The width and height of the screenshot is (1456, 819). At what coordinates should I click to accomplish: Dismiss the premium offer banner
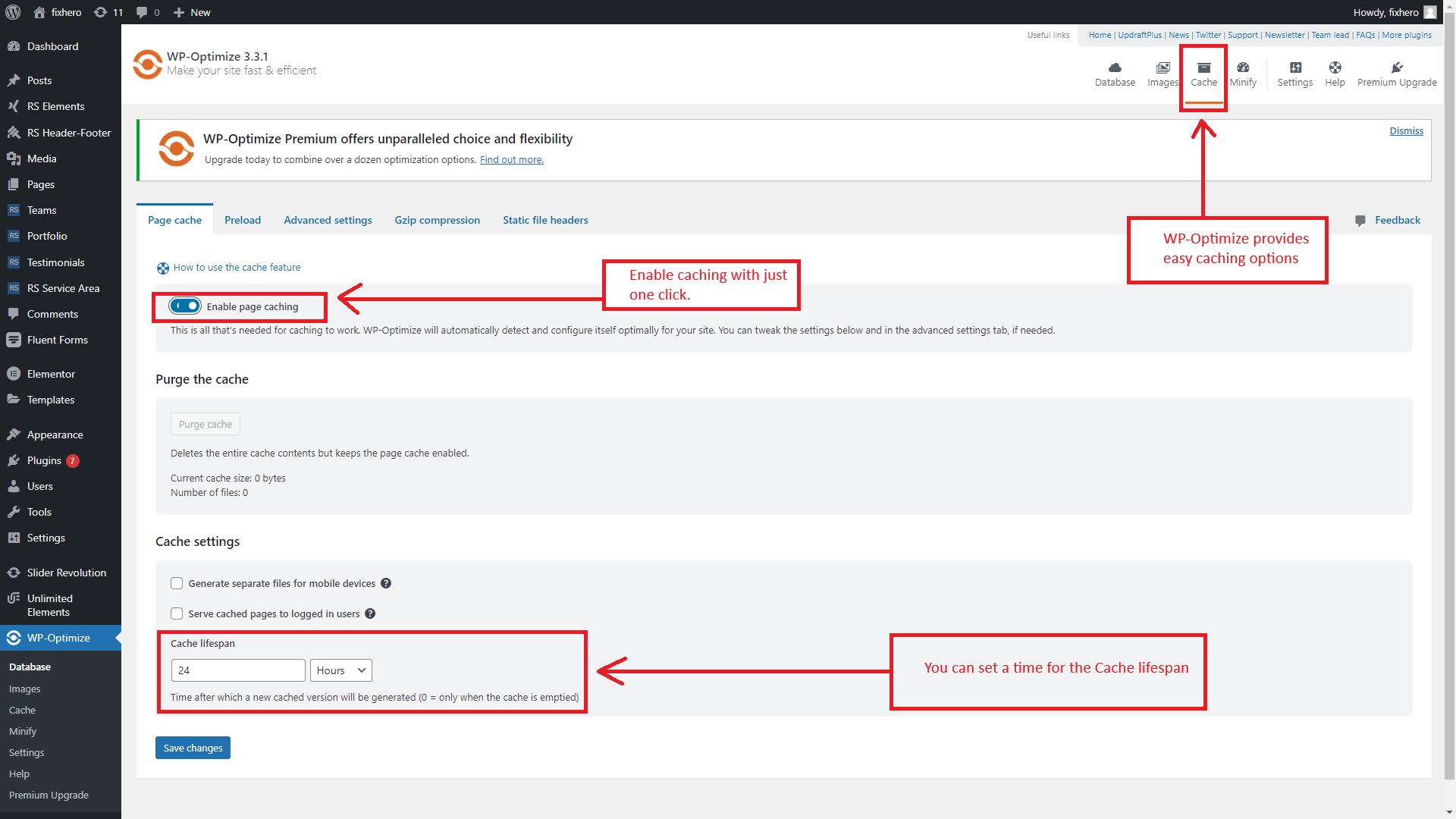[x=1406, y=130]
